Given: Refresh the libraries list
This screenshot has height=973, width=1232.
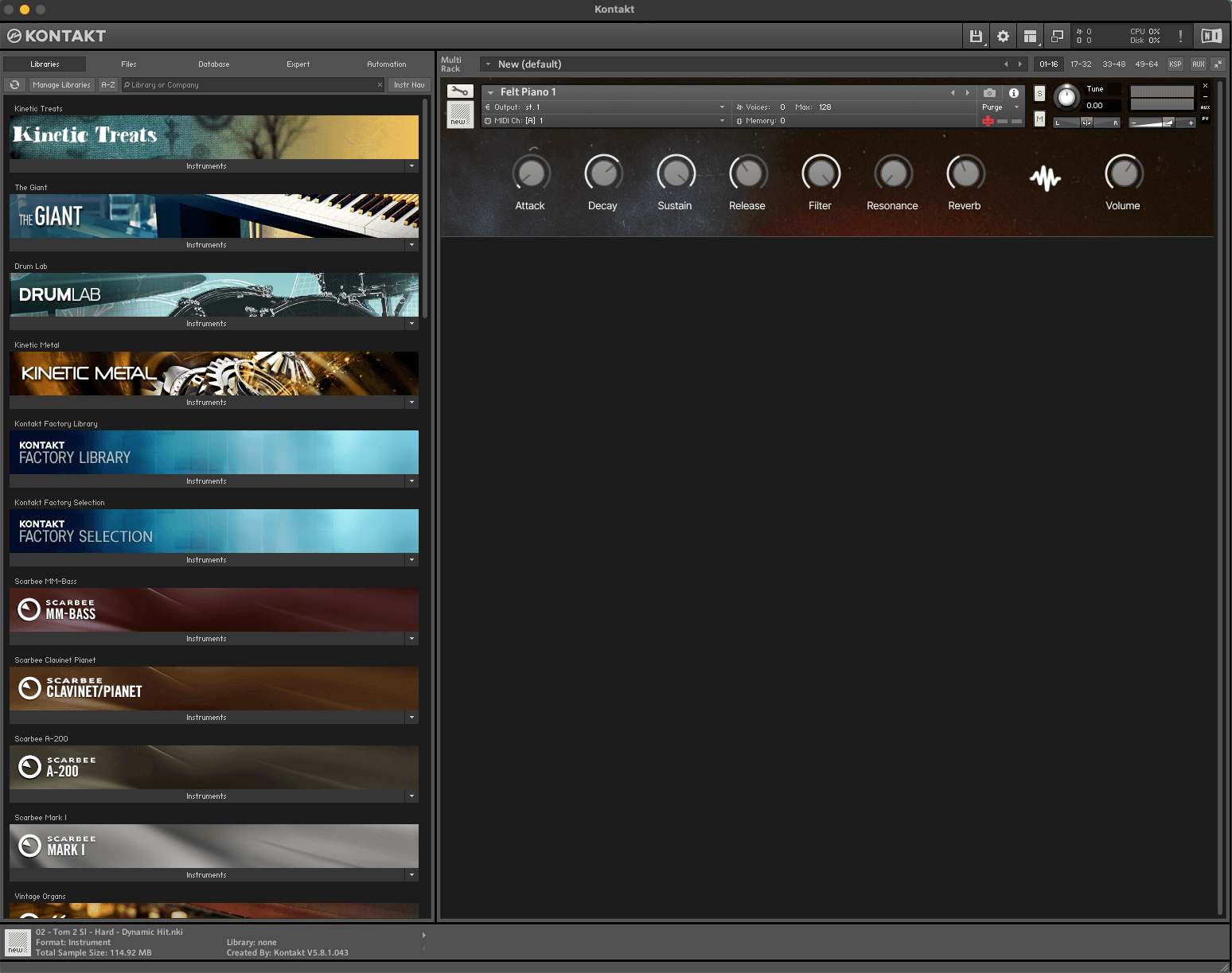Looking at the screenshot, I should (14, 85).
